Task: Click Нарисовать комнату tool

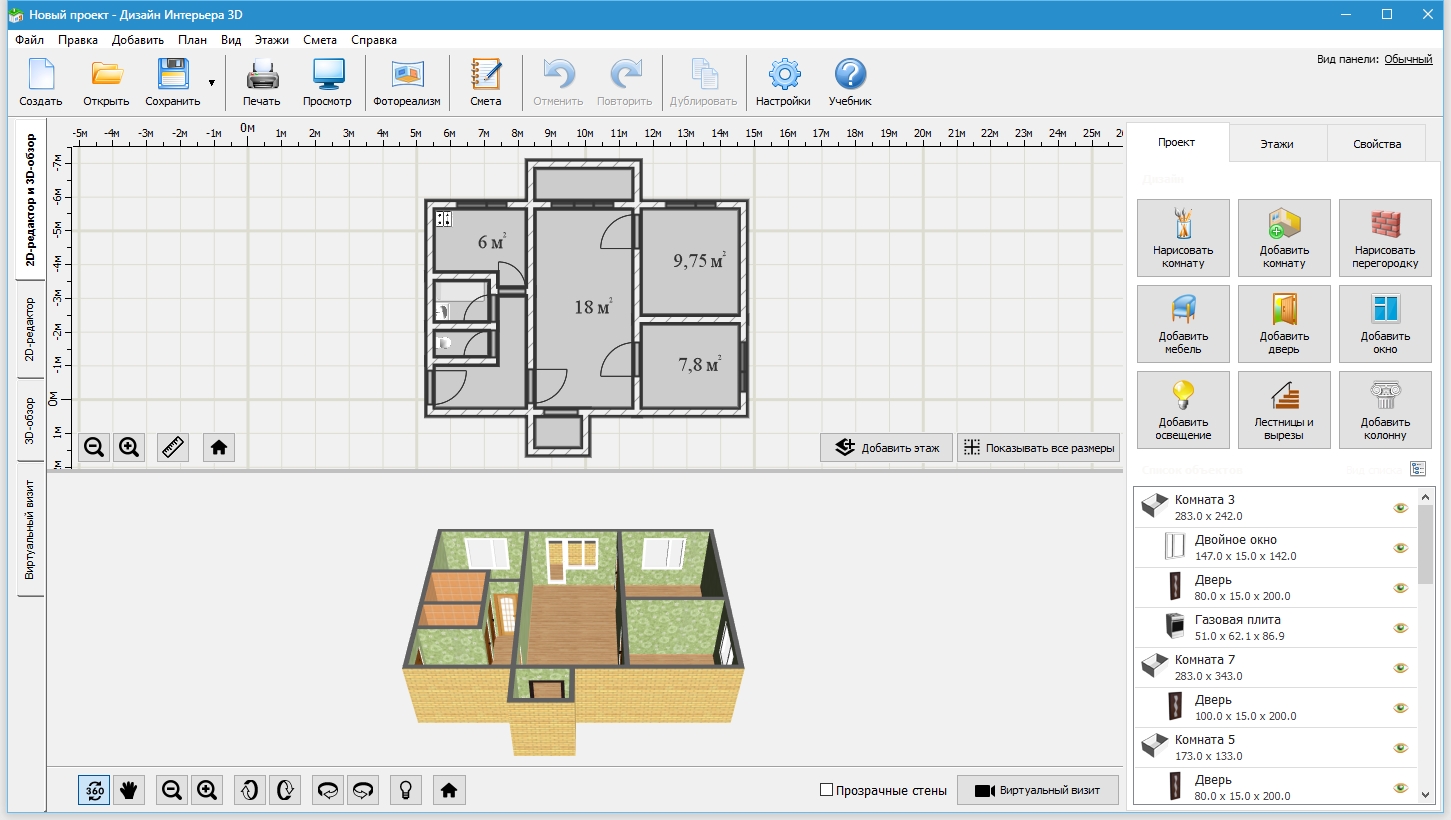Action: [x=1183, y=238]
